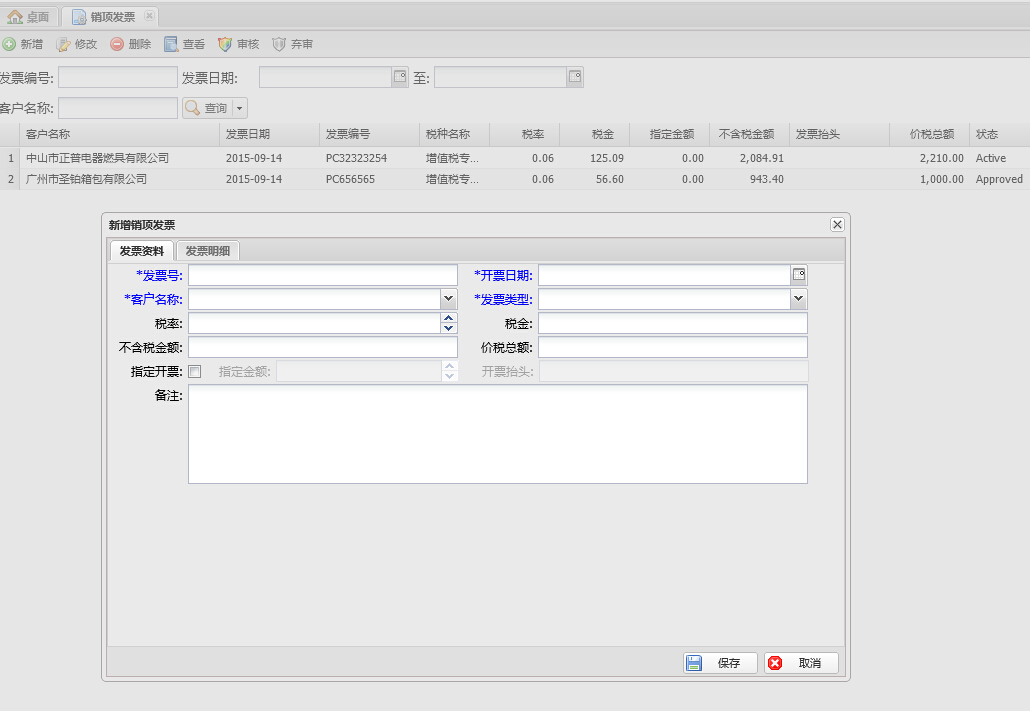Switch to the 发票明细 tab
This screenshot has width=1030, height=711.
(208, 251)
